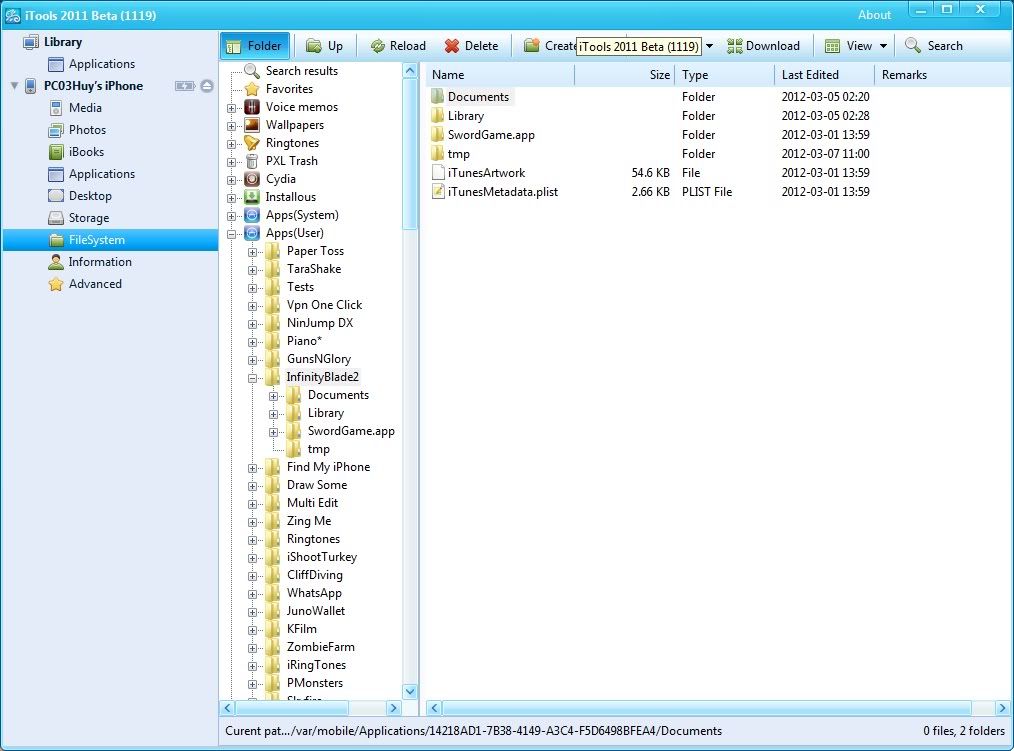Viewport: 1014px width, 751px height.
Task: Click the Download toolbar icon
Action: 735,46
